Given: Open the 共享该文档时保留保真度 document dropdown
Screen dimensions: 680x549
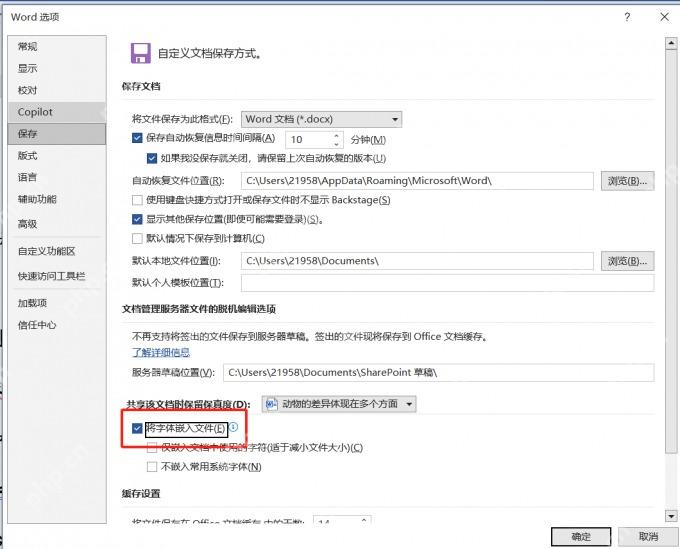Looking at the screenshot, I should click(339, 404).
